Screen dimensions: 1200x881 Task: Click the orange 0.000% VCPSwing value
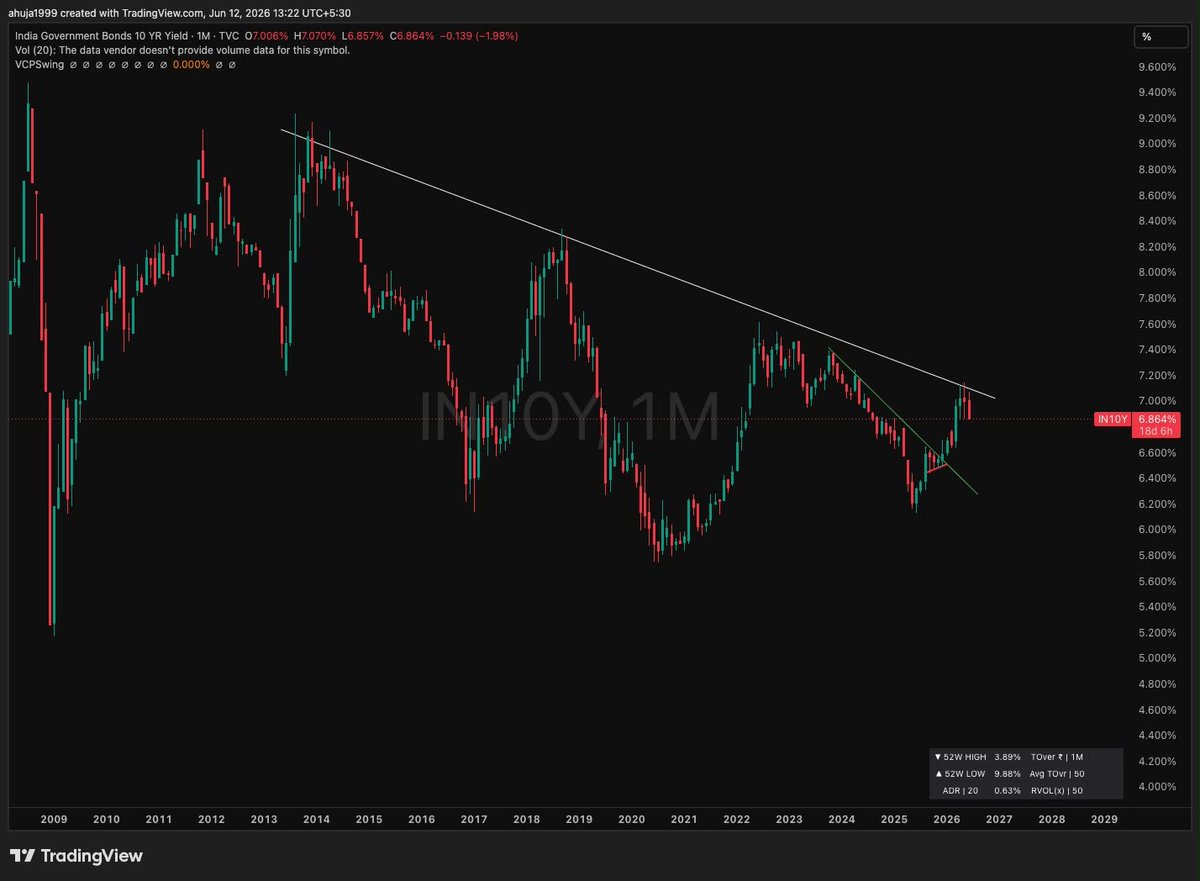point(192,63)
